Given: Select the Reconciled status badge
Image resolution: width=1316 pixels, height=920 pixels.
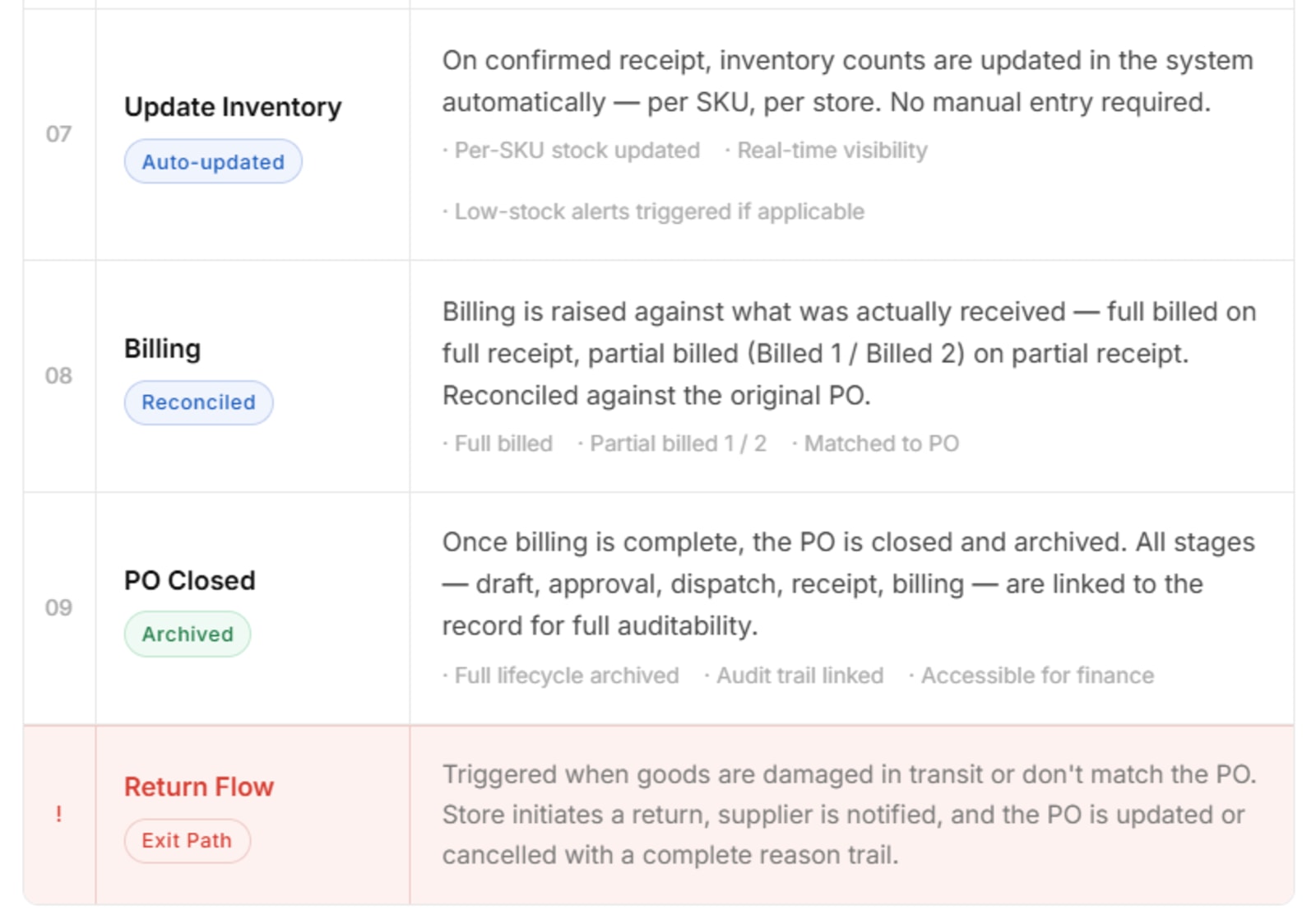Looking at the screenshot, I should point(198,402).
